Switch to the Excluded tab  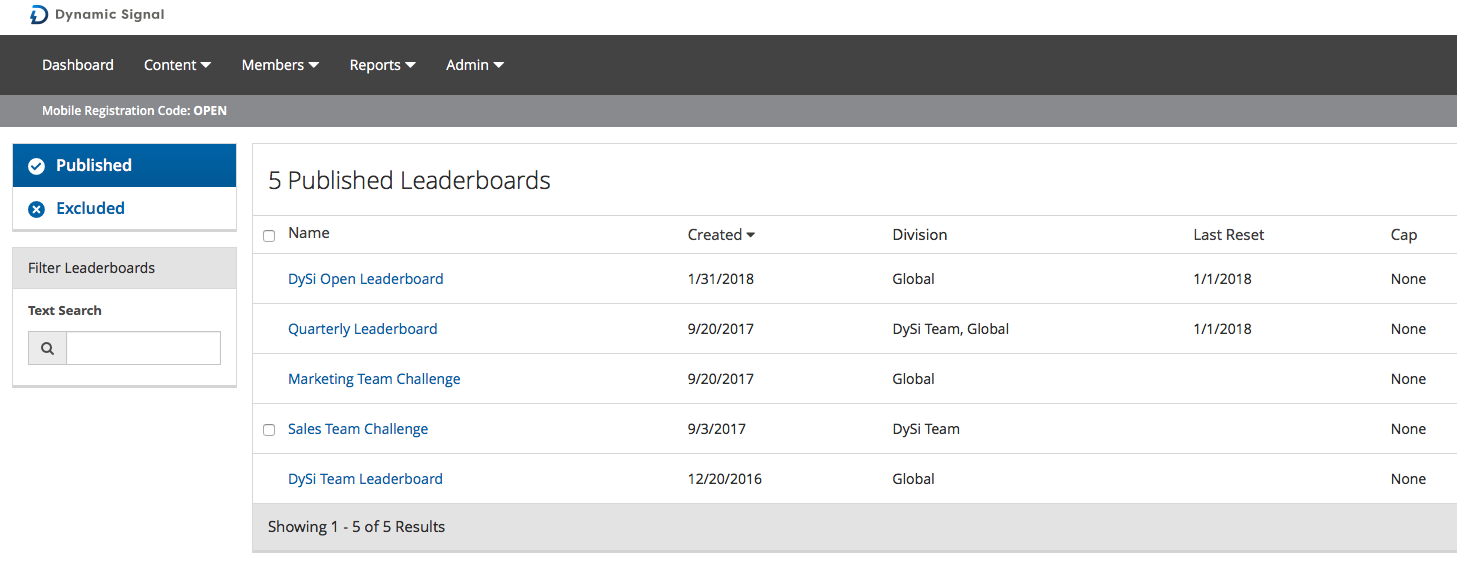point(124,208)
